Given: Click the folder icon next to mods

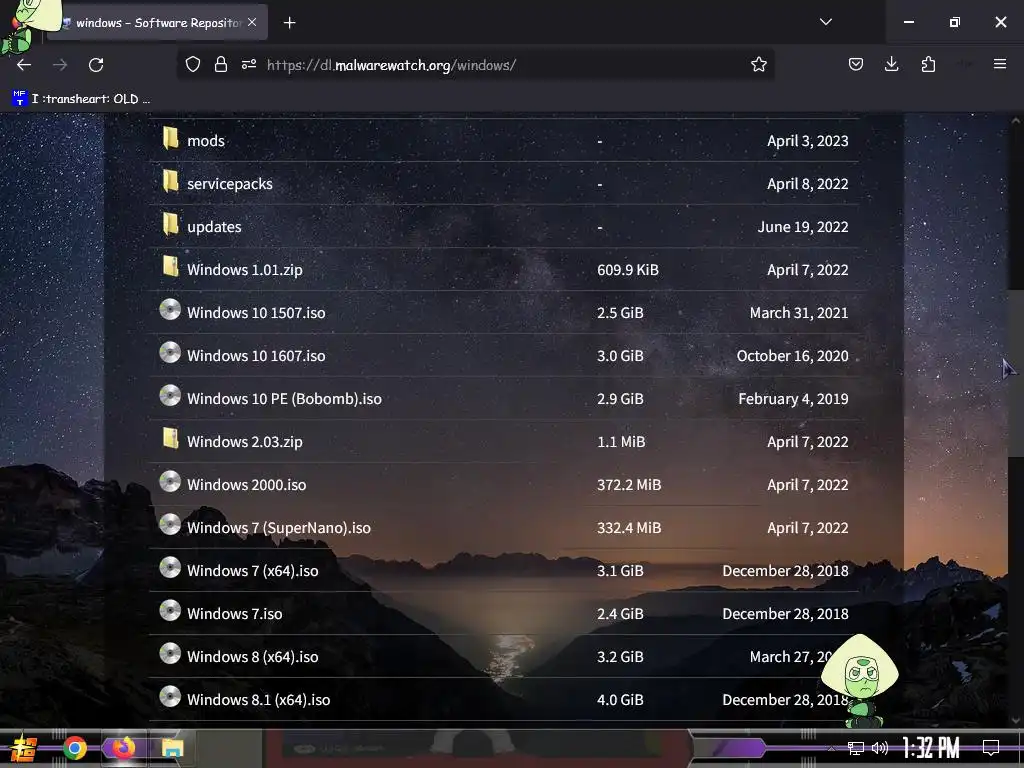Looking at the screenshot, I should (x=170, y=138).
